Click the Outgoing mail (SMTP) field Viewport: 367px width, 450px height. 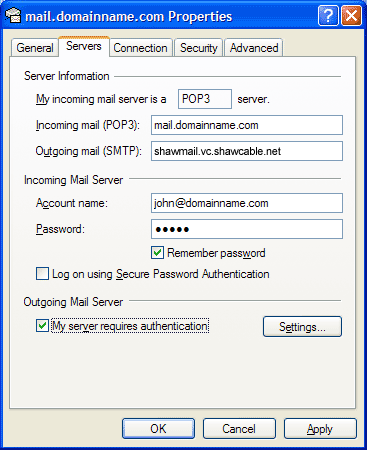[247, 151]
